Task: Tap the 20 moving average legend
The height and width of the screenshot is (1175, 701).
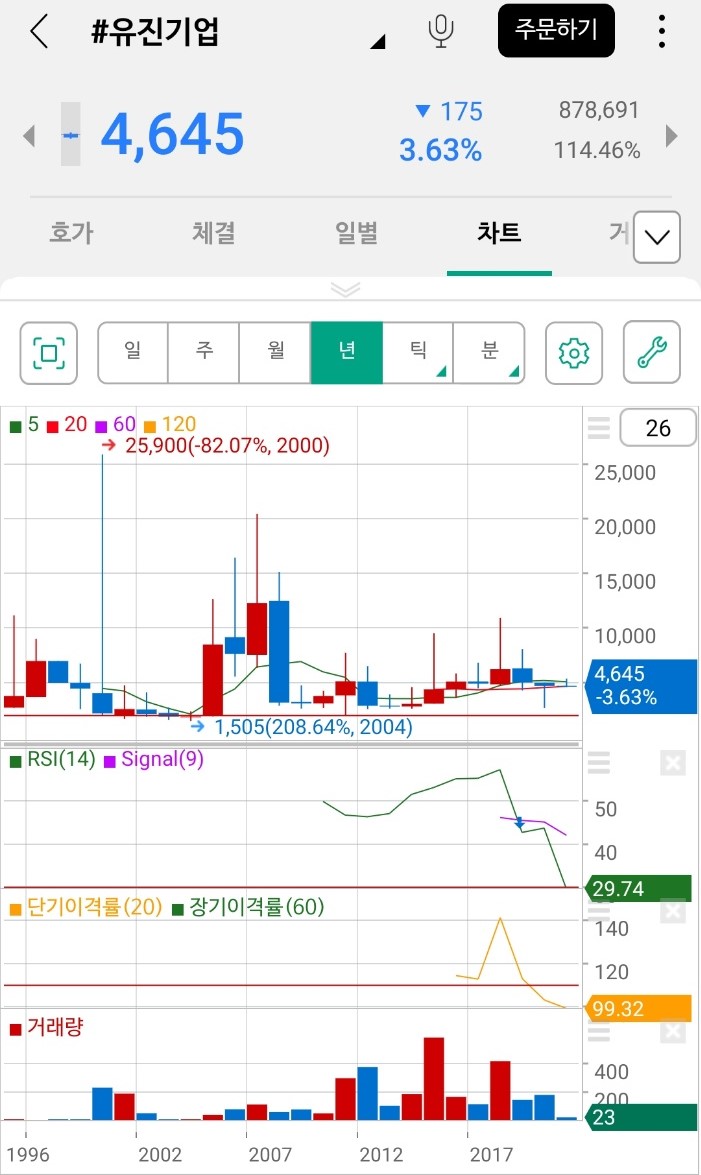Action: tap(67, 424)
